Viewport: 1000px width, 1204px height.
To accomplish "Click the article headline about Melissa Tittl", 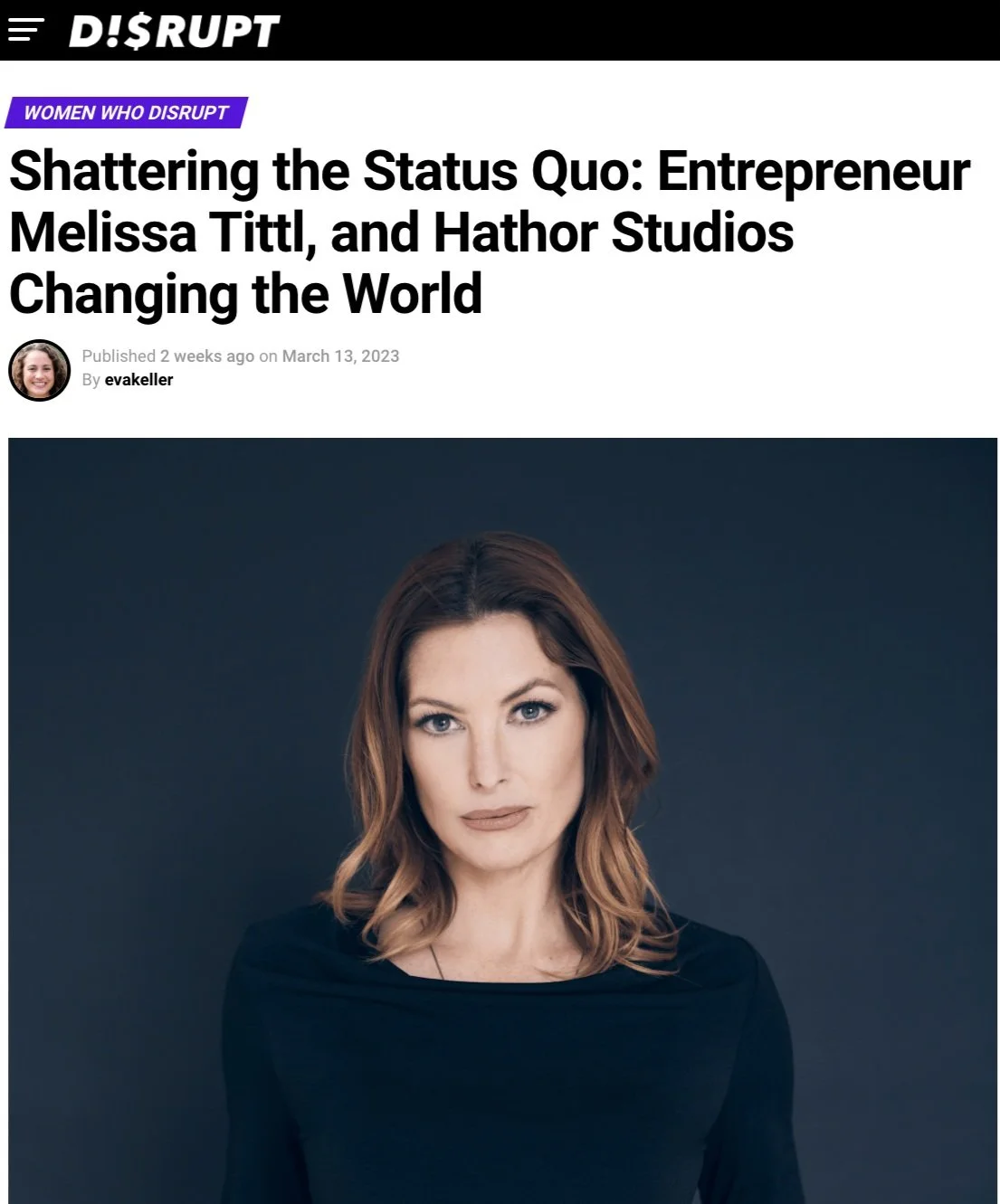I will click(x=489, y=232).
